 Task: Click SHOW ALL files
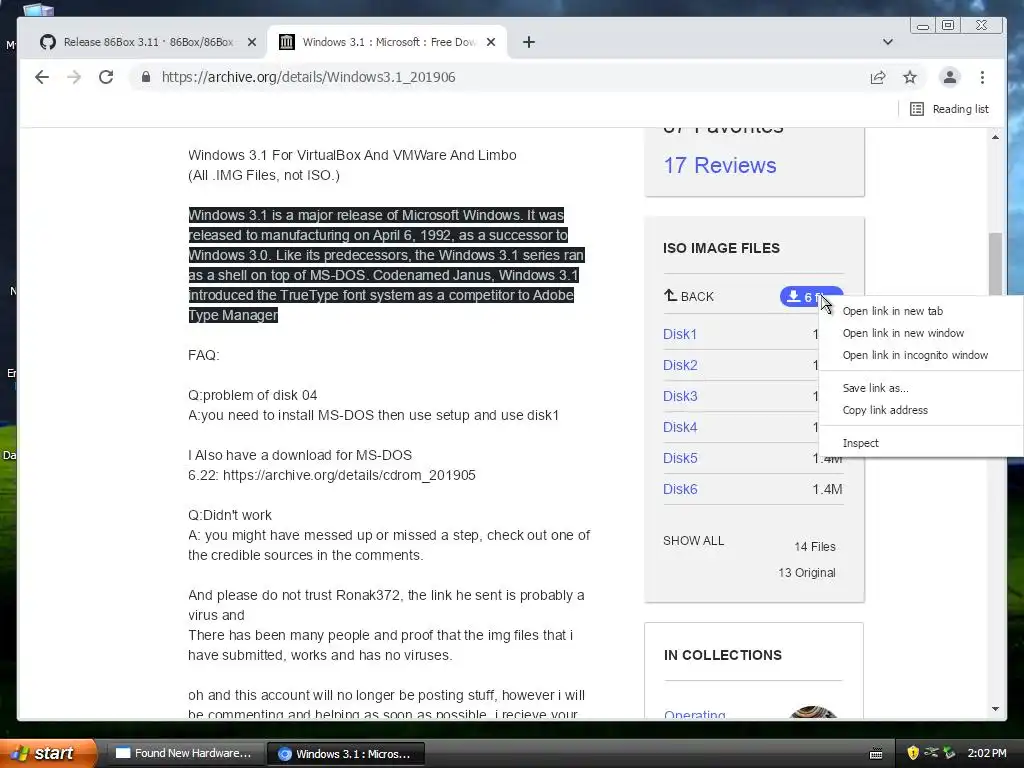click(693, 541)
